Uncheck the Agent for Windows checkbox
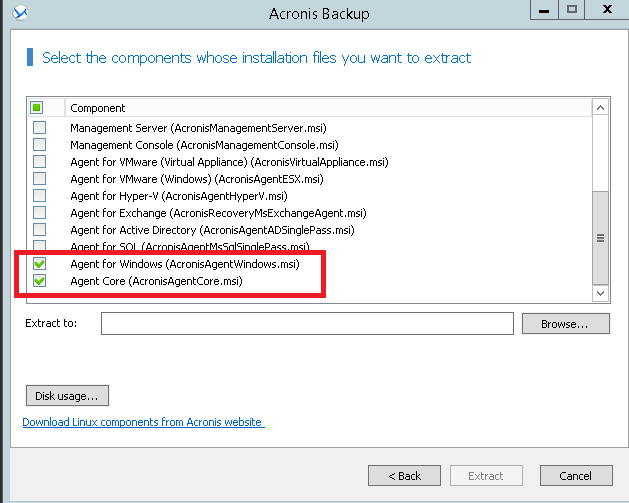 [x=39, y=265]
